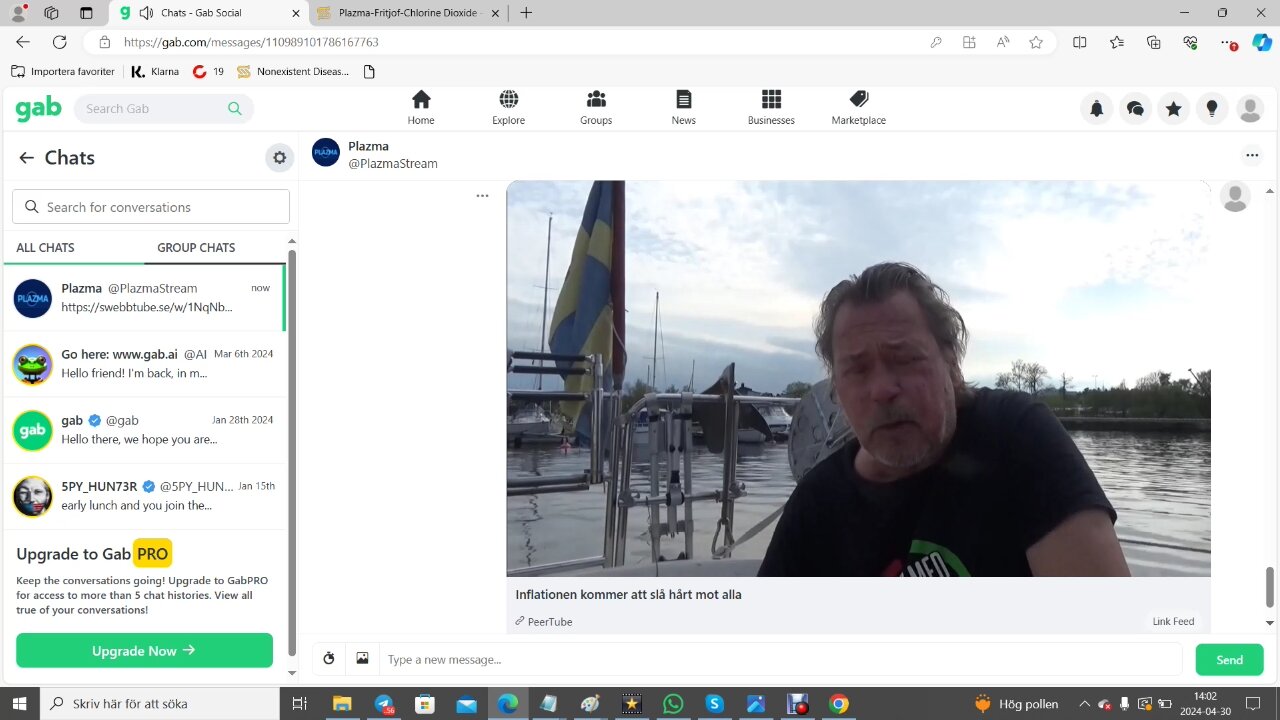Open link titled Inflationen kommer att slå hårt
Image resolution: width=1280 pixels, height=720 pixels.
[x=628, y=594]
